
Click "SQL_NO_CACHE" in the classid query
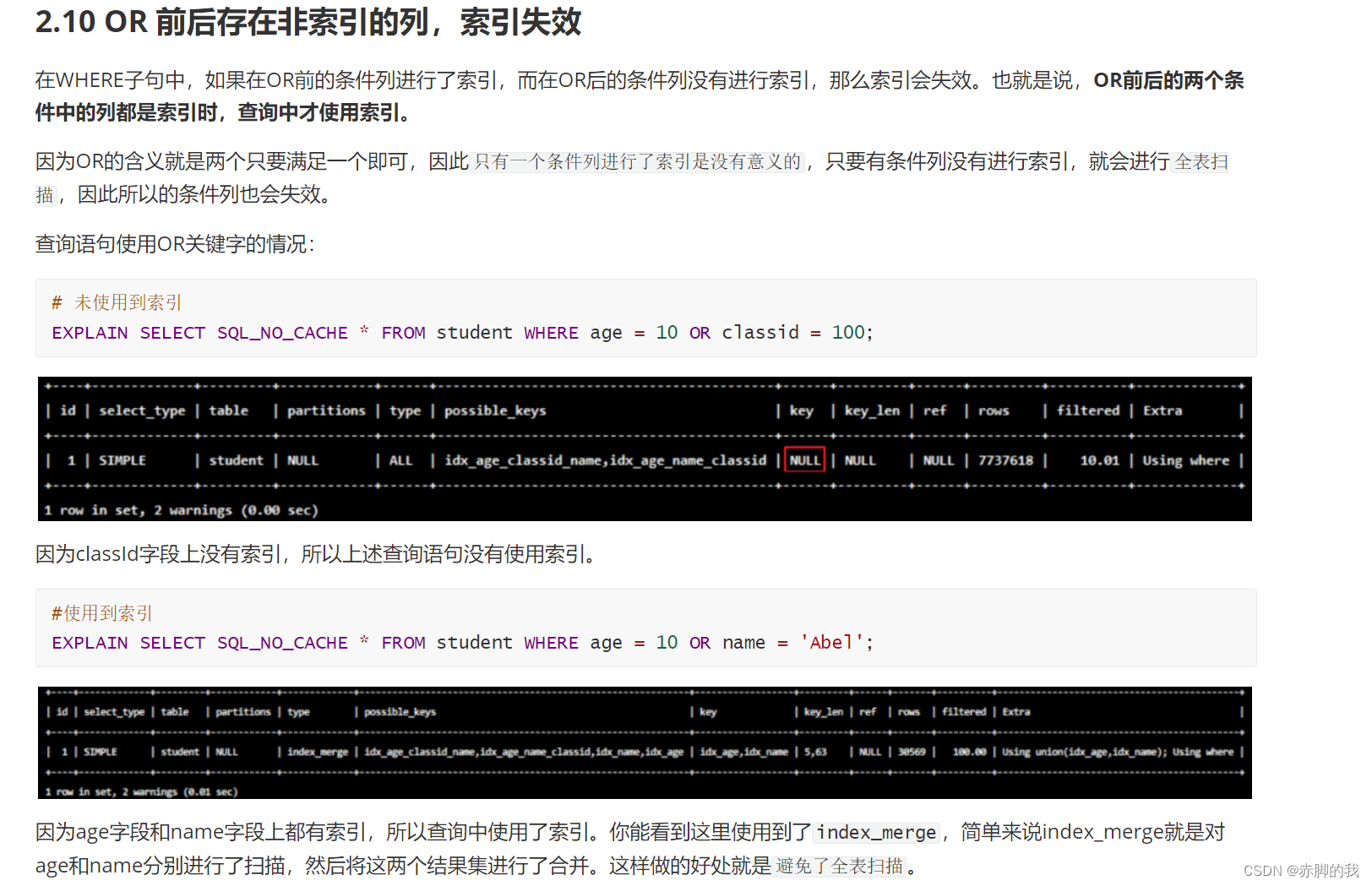pyautogui.click(x=282, y=333)
